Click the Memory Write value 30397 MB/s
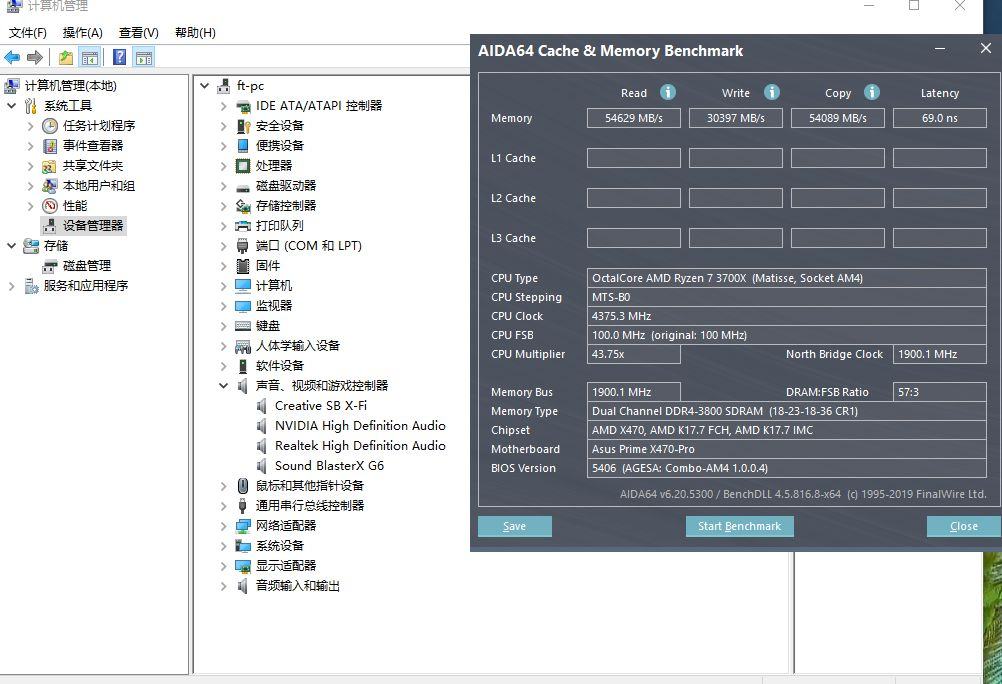 pyautogui.click(x=736, y=118)
